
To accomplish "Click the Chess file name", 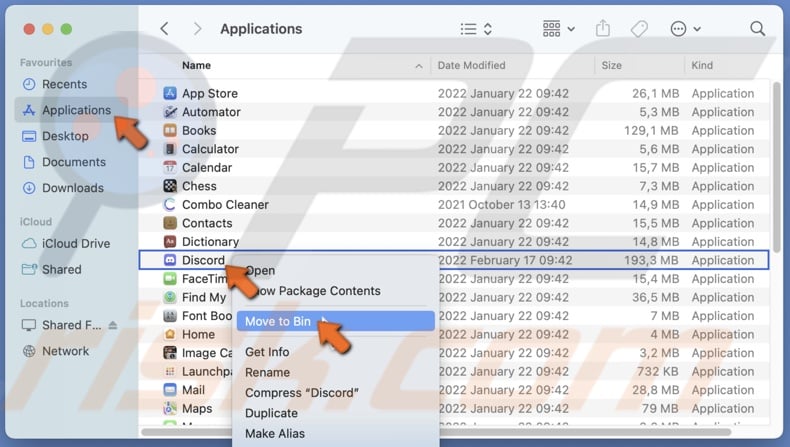I will point(199,186).
